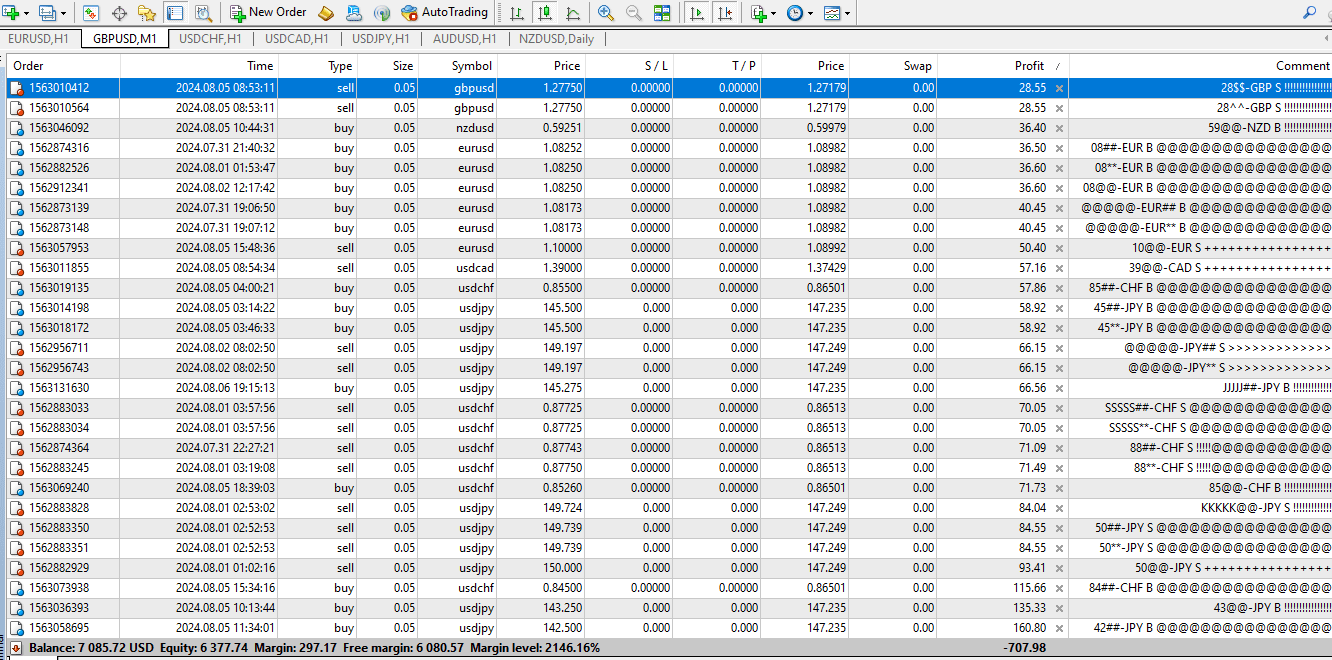Screen dimensions: 1332x660
Task: Select the bar chart icon
Action: pyautogui.click(x=516, y=13)
